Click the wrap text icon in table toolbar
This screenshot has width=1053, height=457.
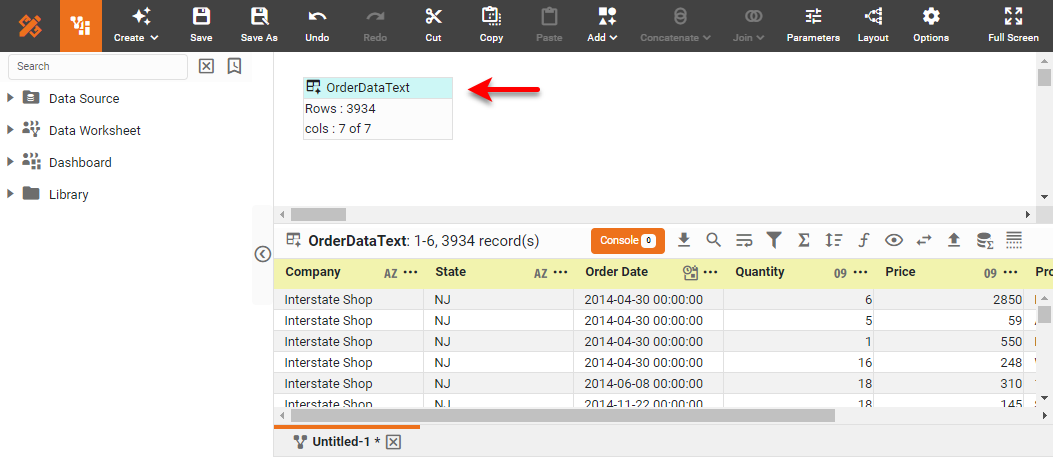click(744, 240)
